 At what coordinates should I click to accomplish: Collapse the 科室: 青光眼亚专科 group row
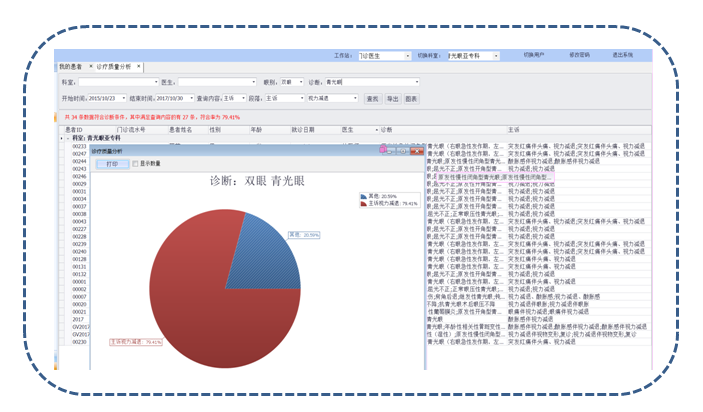click(x=68, y=138)
